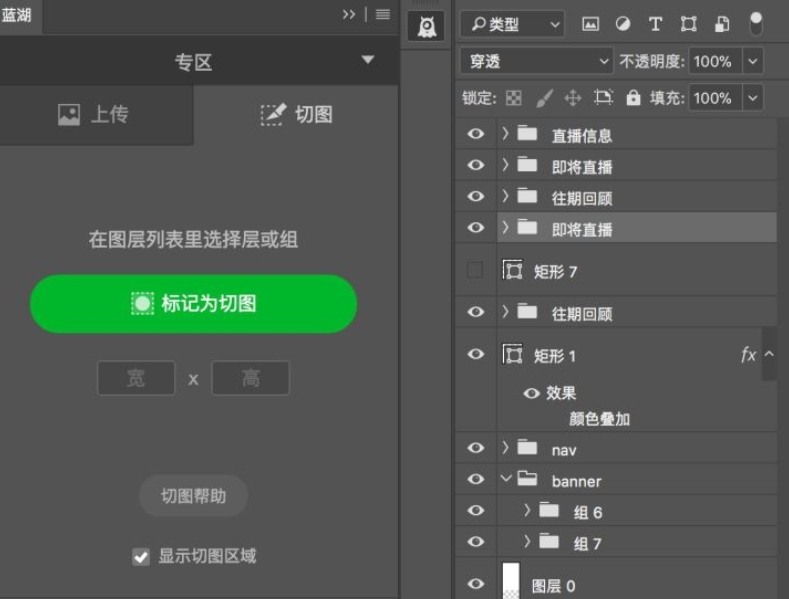Viewport: 789px width, 599px height.
Task: Click the 标记为切图 green button
Action: point(193,304)
